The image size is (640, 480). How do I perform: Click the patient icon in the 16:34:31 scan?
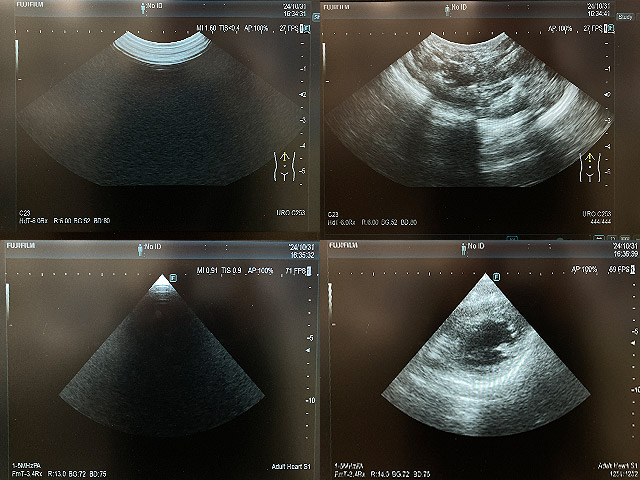click(x=143, y=8)
